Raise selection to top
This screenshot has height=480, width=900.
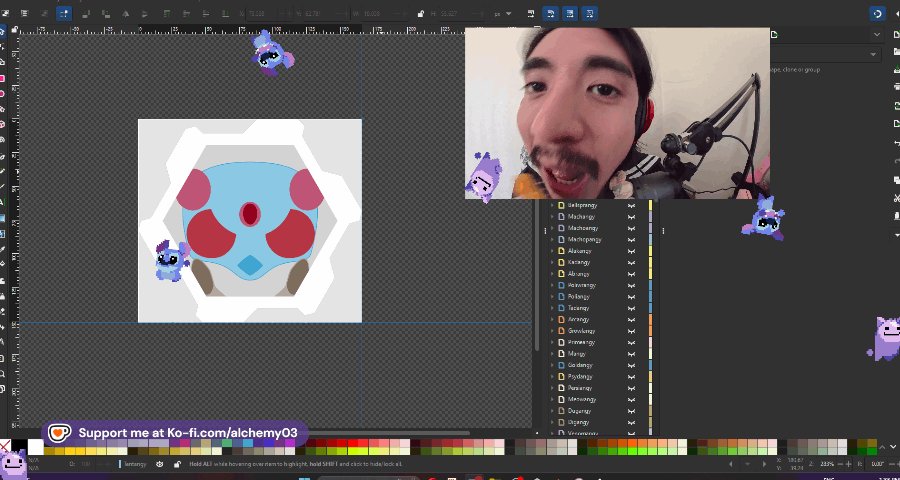click(167, 13)
